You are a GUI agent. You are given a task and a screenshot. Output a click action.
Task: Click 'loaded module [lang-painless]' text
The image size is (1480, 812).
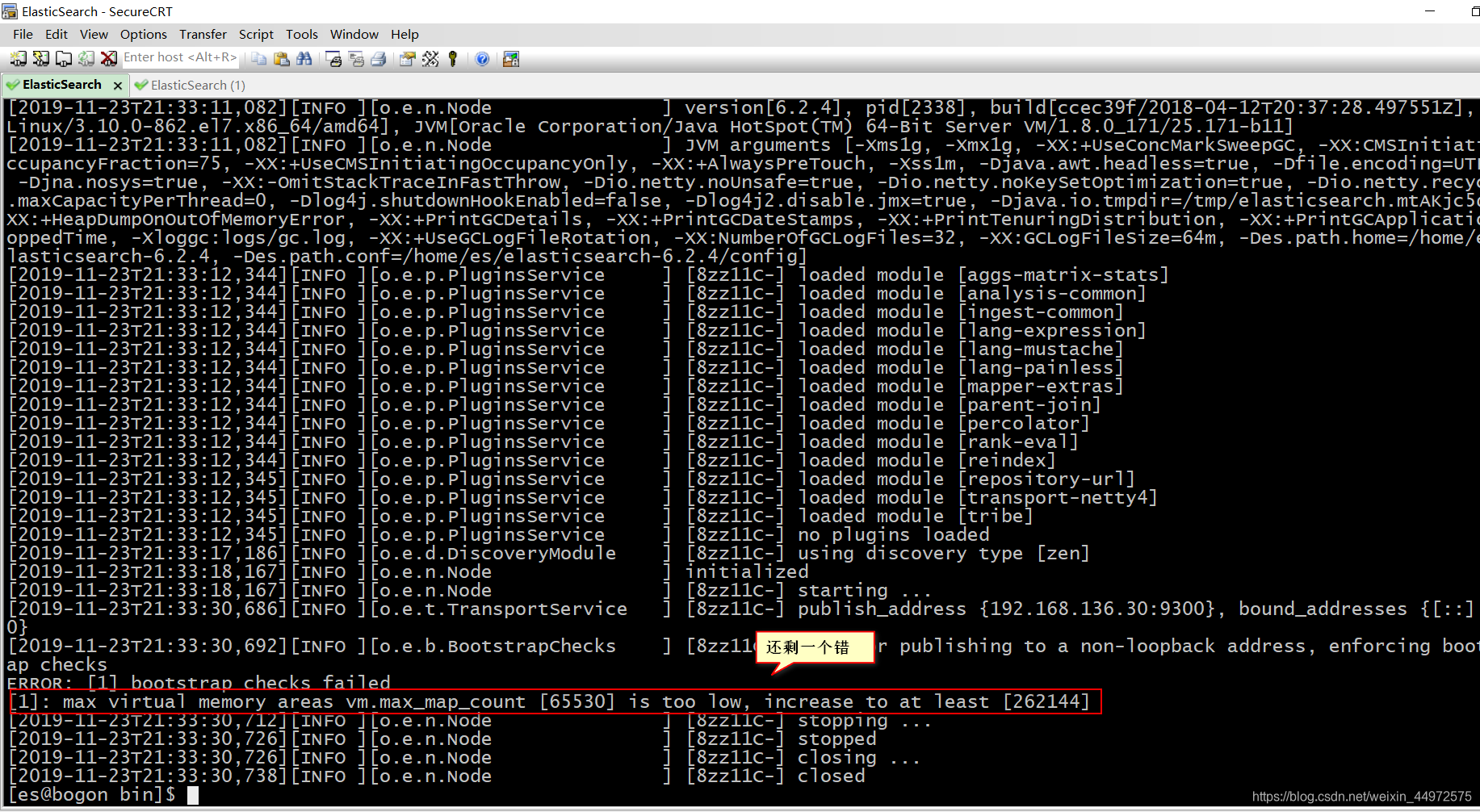click(960, 367)
